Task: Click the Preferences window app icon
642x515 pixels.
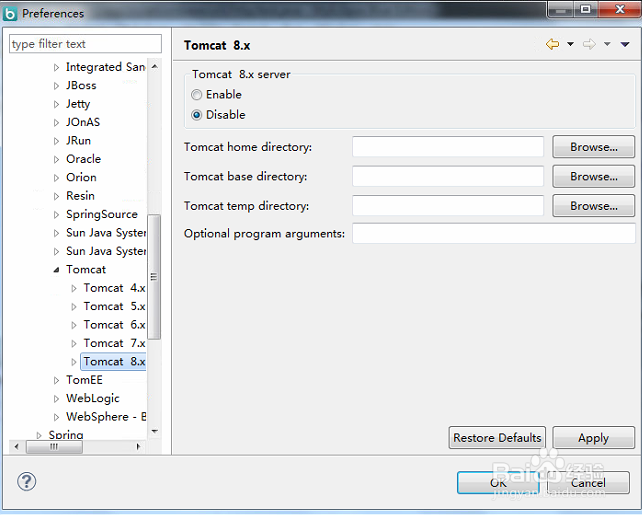Action: [10, 14]
